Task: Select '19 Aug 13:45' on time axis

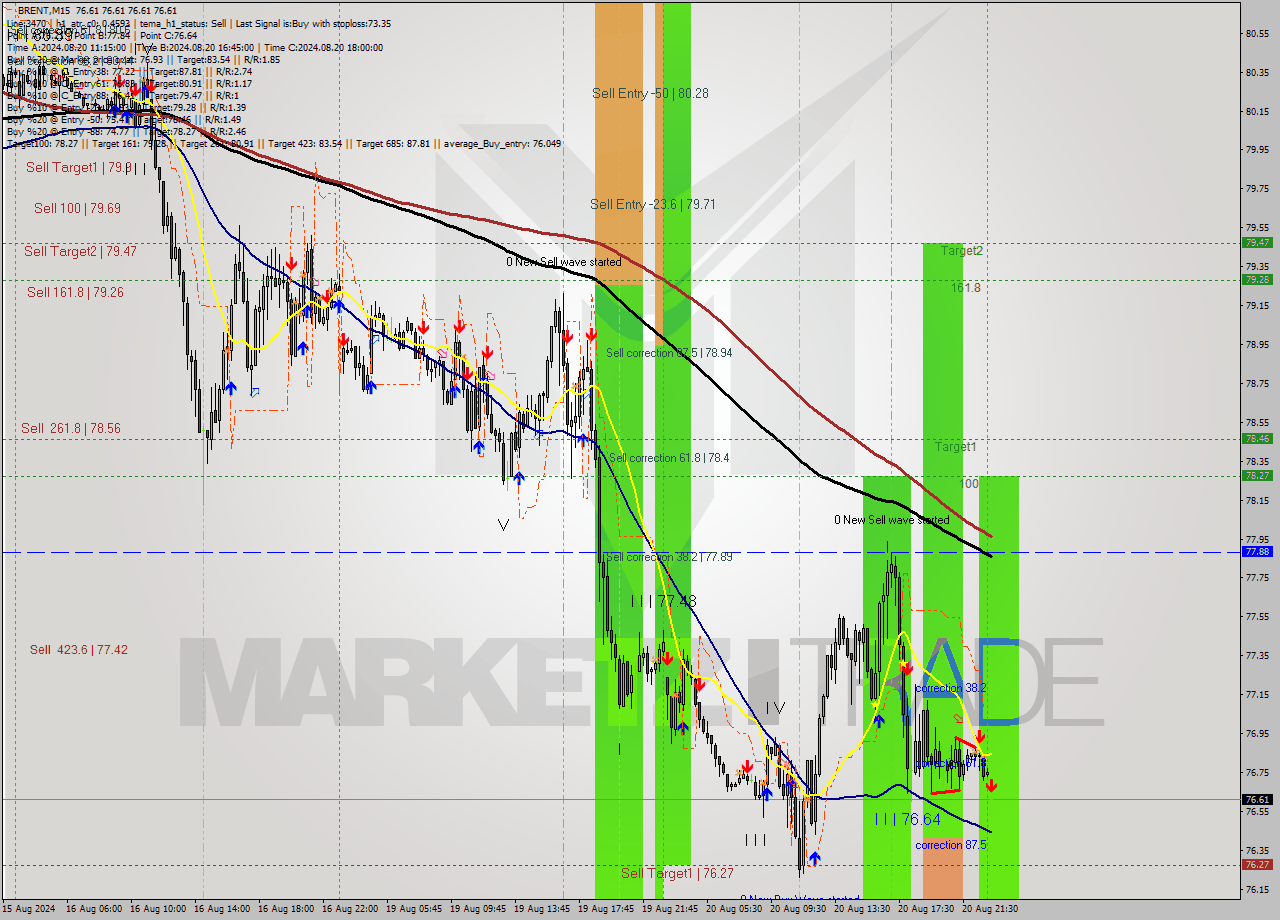Action: (x=542, y=909)
